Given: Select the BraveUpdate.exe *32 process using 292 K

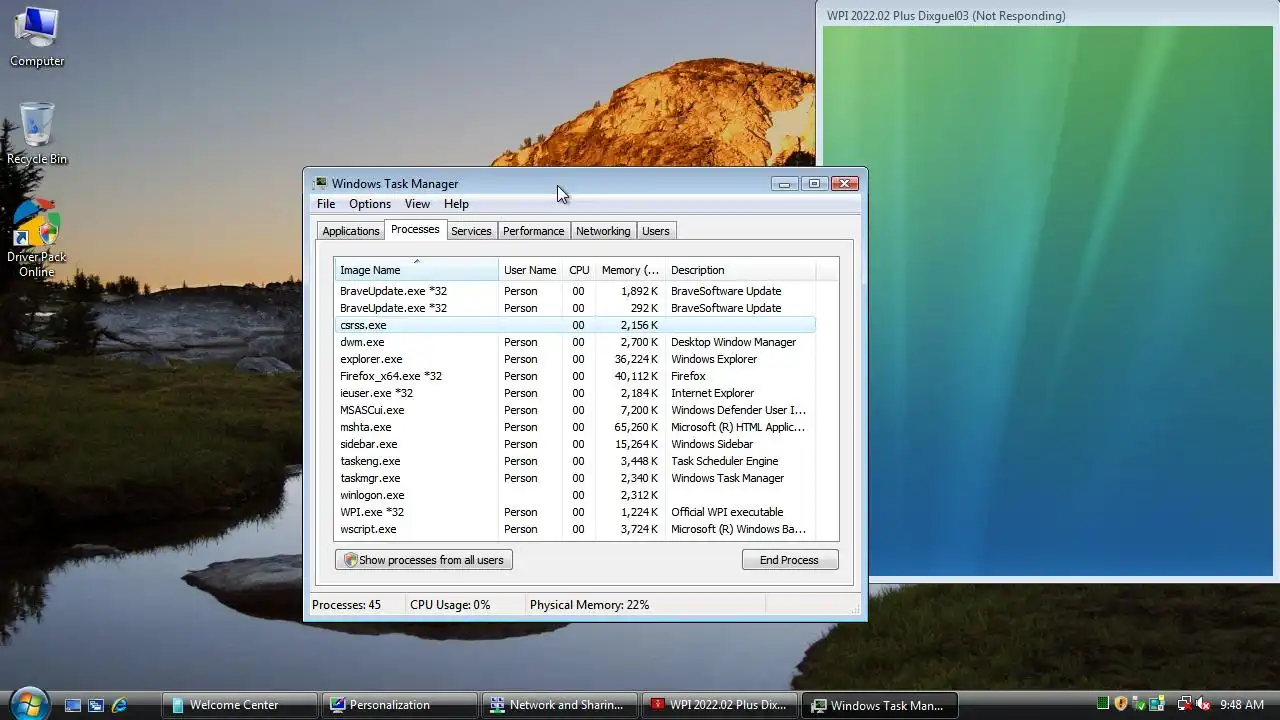Looking at the screenshot, I should (575, 308).
